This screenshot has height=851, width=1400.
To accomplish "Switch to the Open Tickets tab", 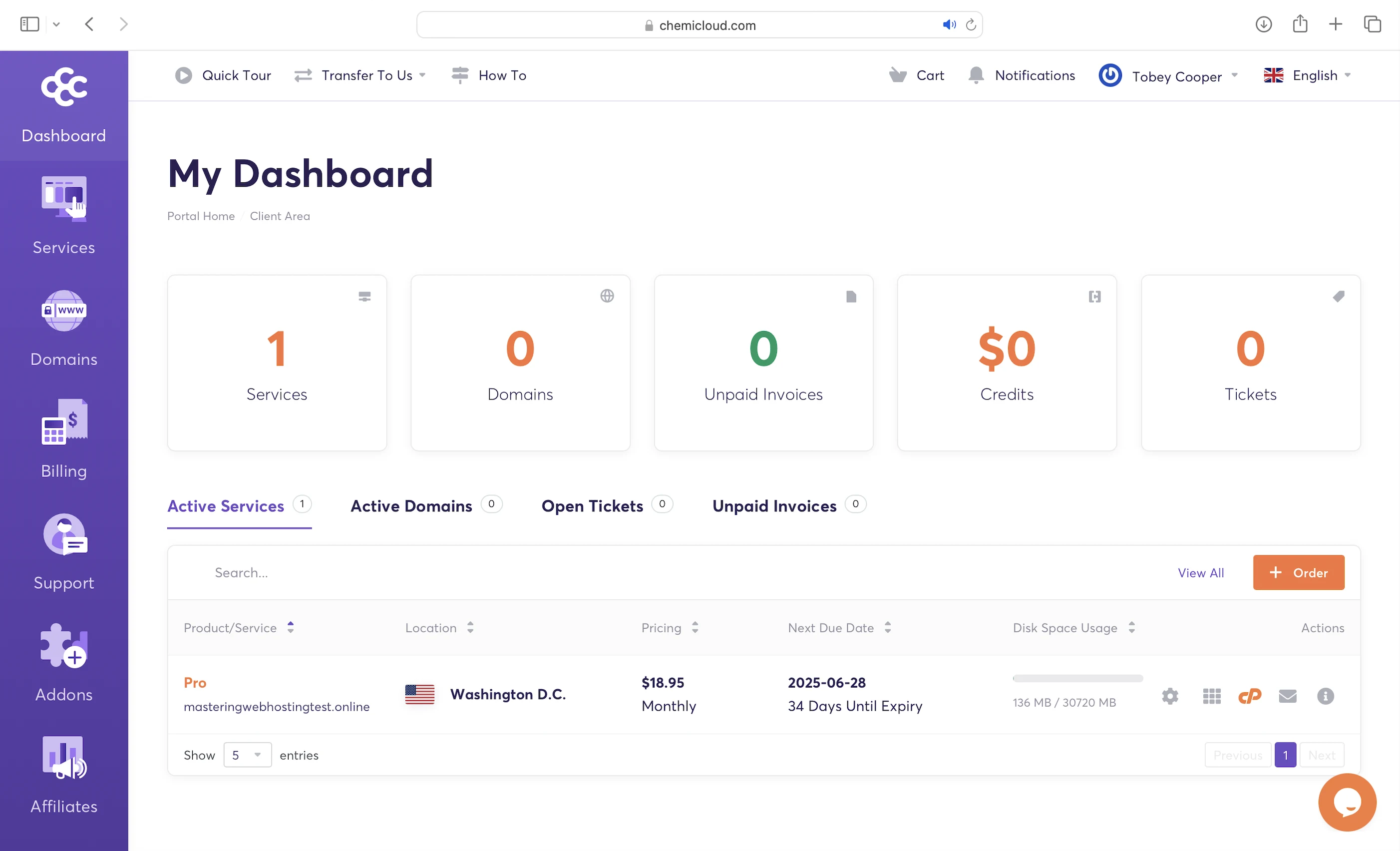I will pyautogui.click(x=592, y=506).
